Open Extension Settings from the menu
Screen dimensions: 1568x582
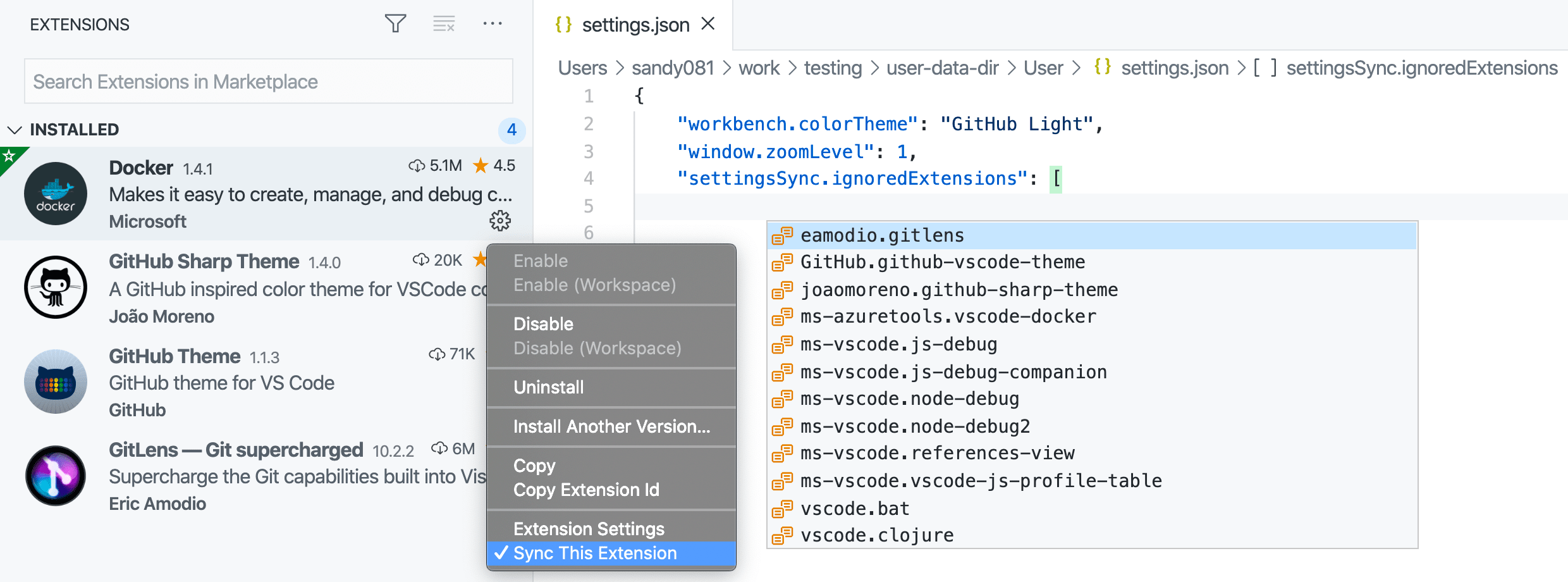[x=589, y=528]
